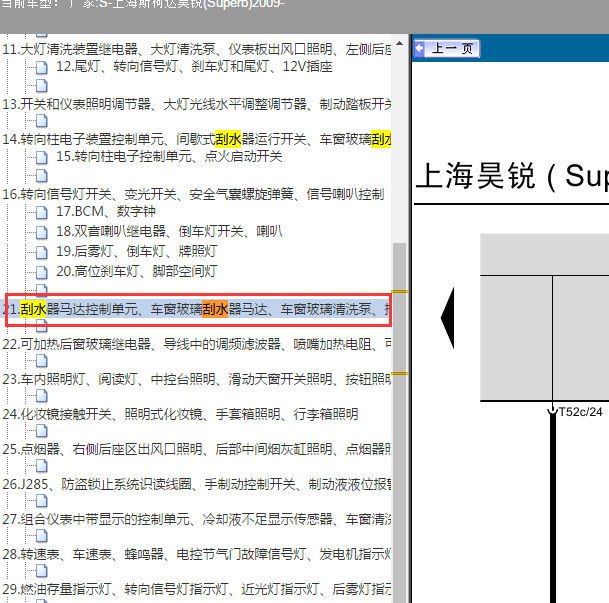
Task: Open item 24.化妆镜接触开关、照明式化妆镜
Action: pyautogui.click(x=180, y=414)
